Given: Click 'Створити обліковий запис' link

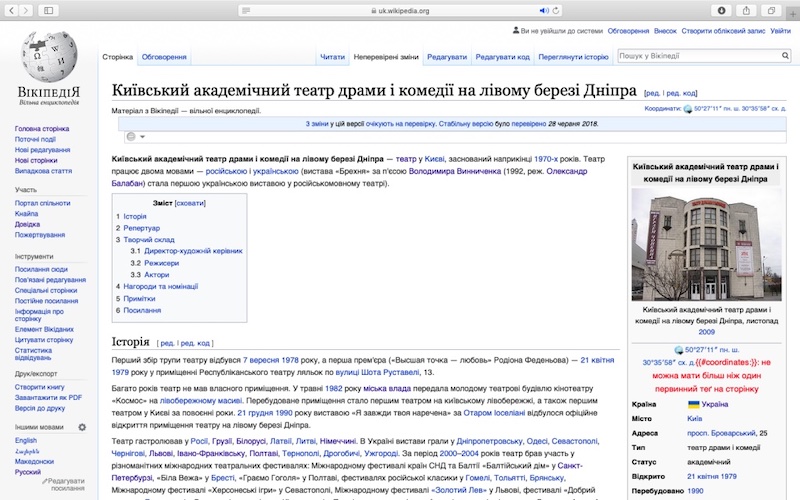Looking at the screenshot, I should [x=723, y=31].
